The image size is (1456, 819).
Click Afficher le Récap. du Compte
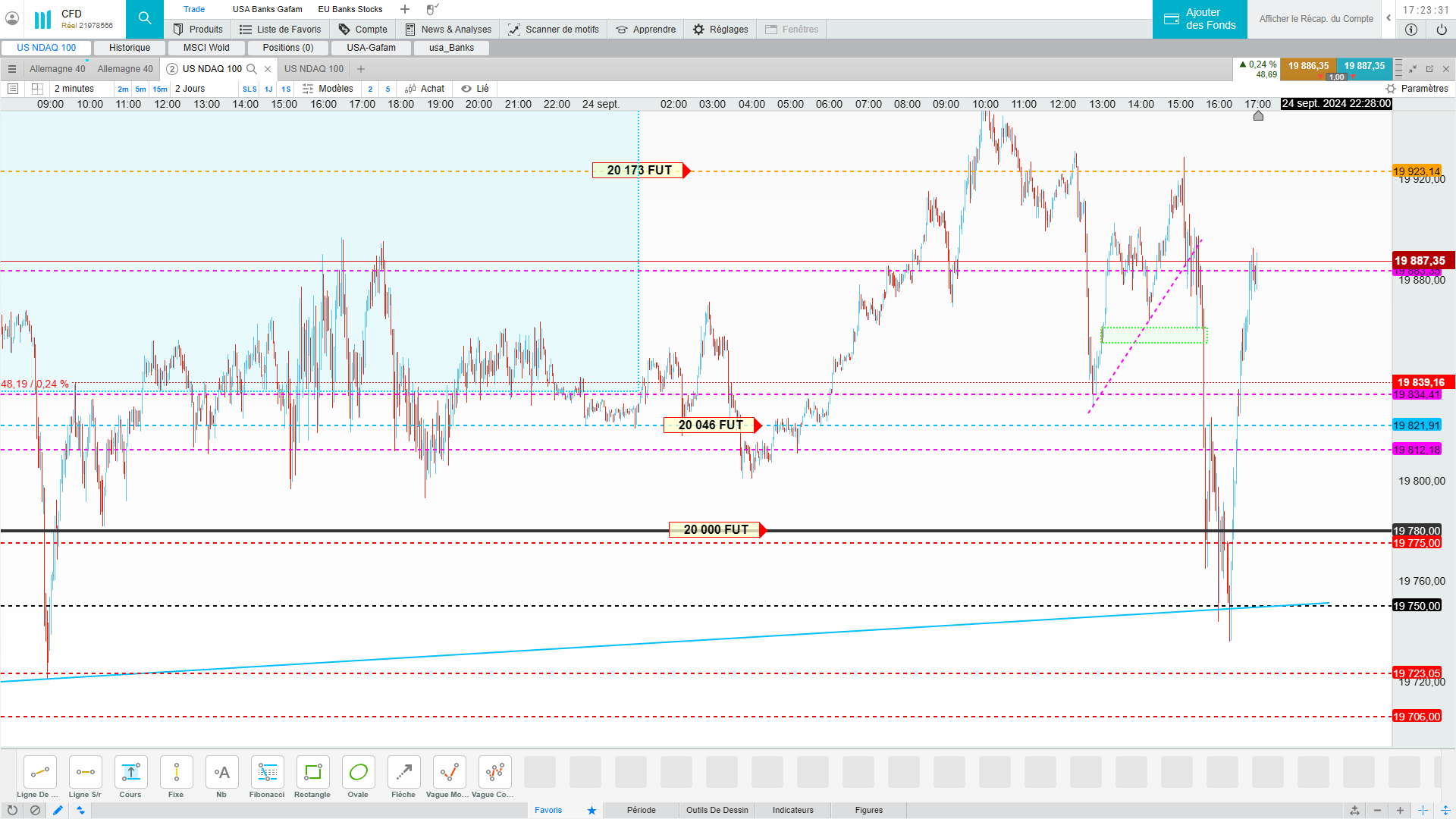[1316, 19]
